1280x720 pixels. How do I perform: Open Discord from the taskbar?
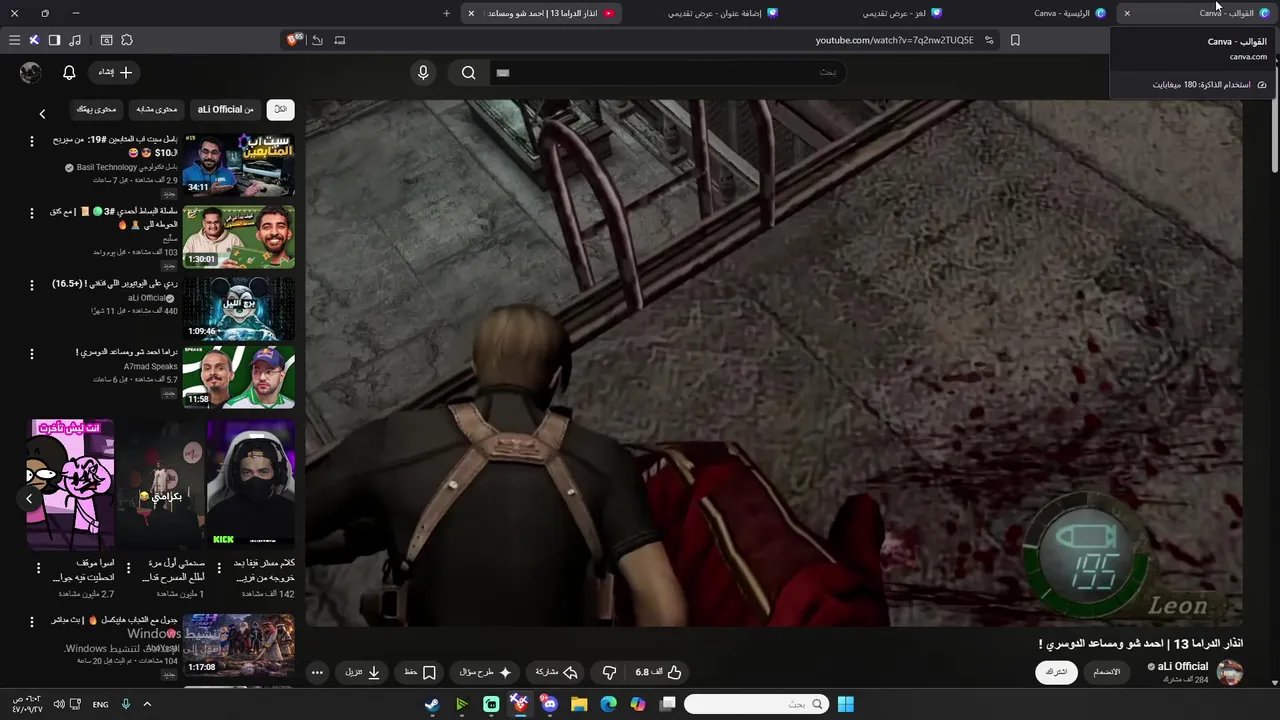[x=549, y=704]
